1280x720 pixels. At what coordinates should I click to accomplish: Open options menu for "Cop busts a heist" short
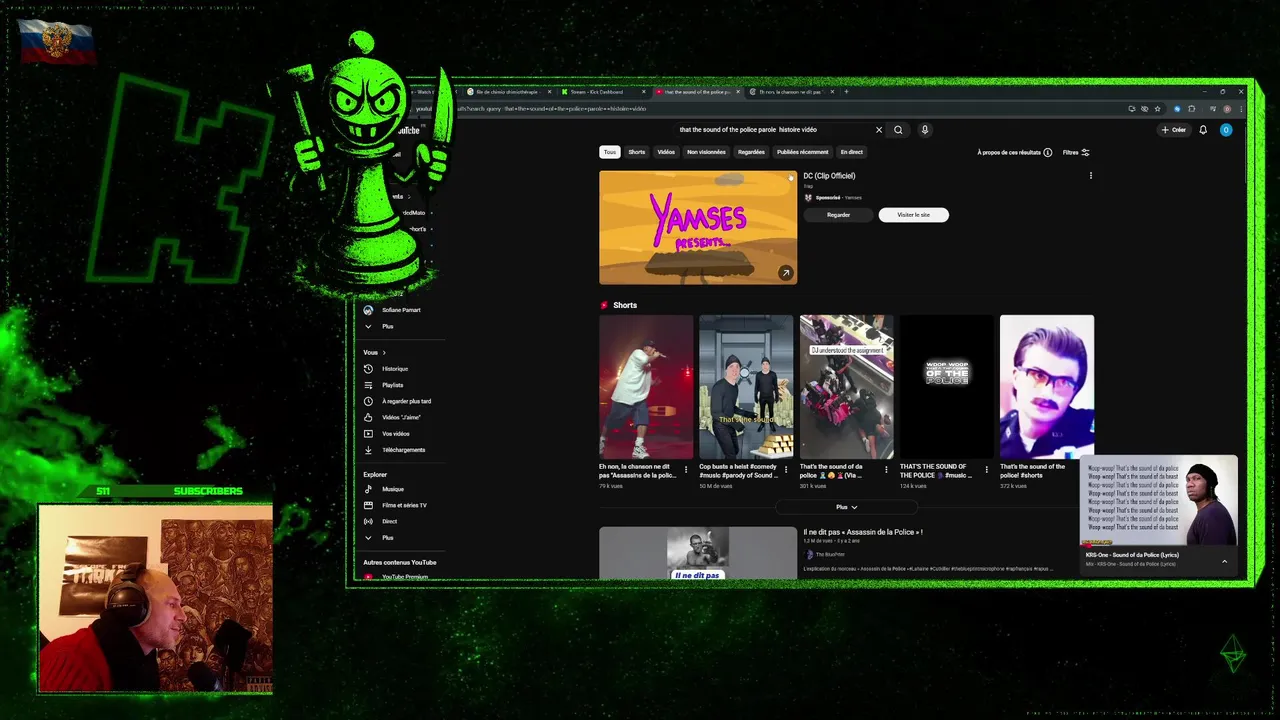(x=786, y=469)
